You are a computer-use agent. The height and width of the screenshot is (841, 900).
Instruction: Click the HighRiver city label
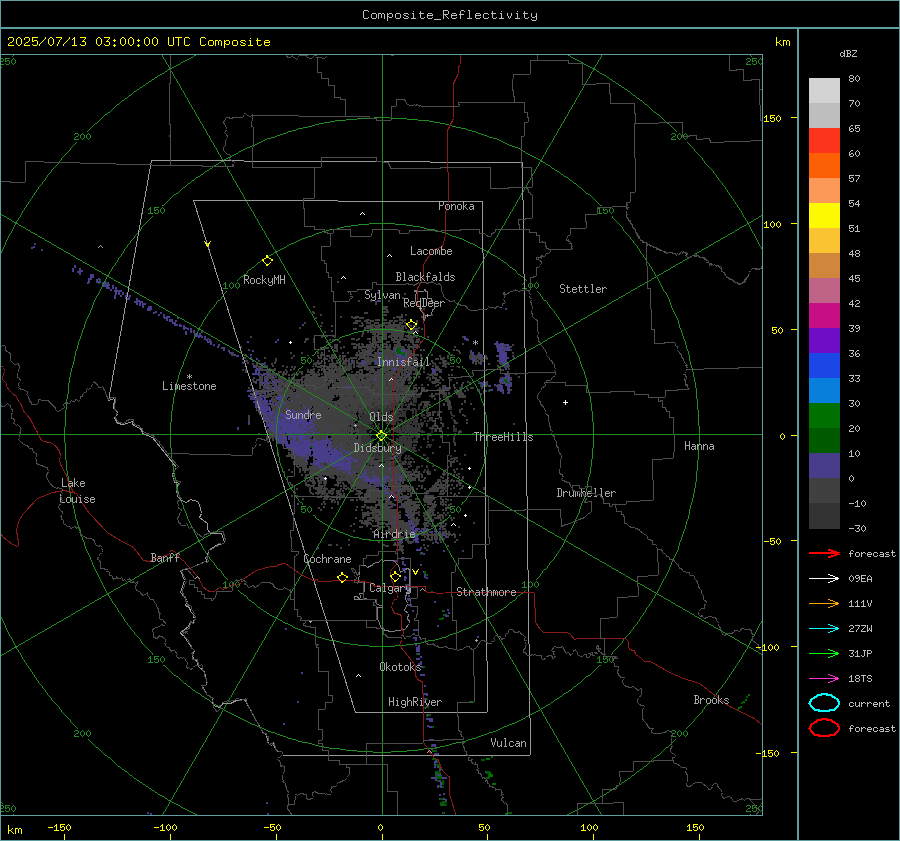click(415, 702)
